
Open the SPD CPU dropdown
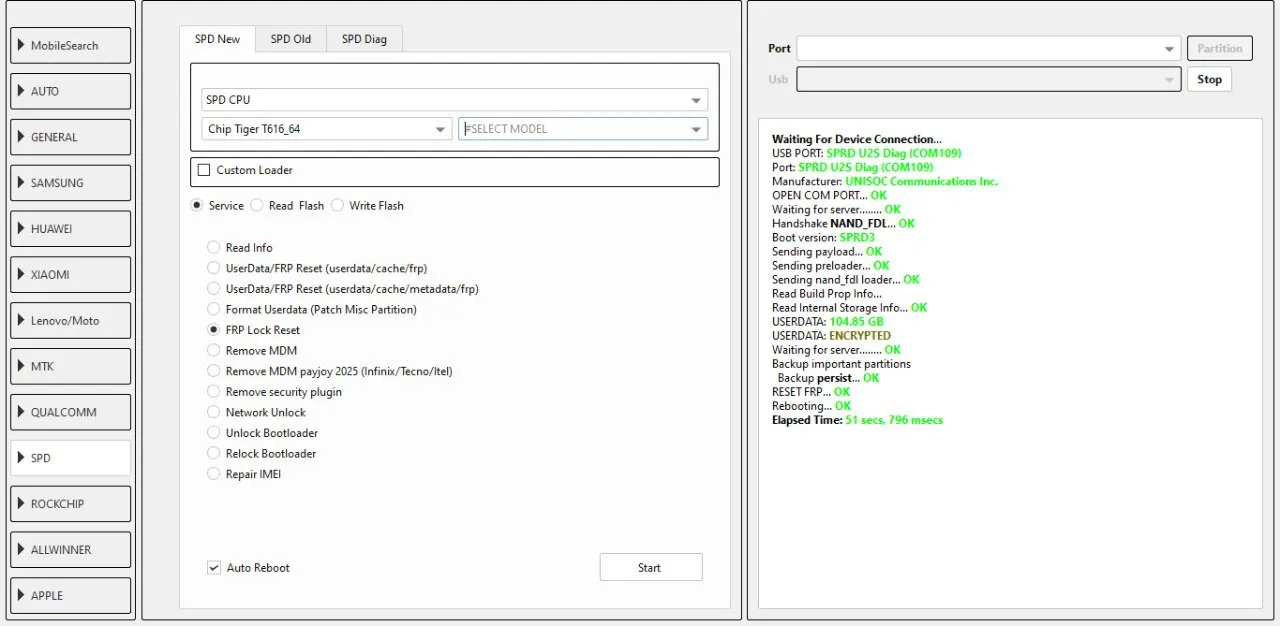(x=454, y=100)
